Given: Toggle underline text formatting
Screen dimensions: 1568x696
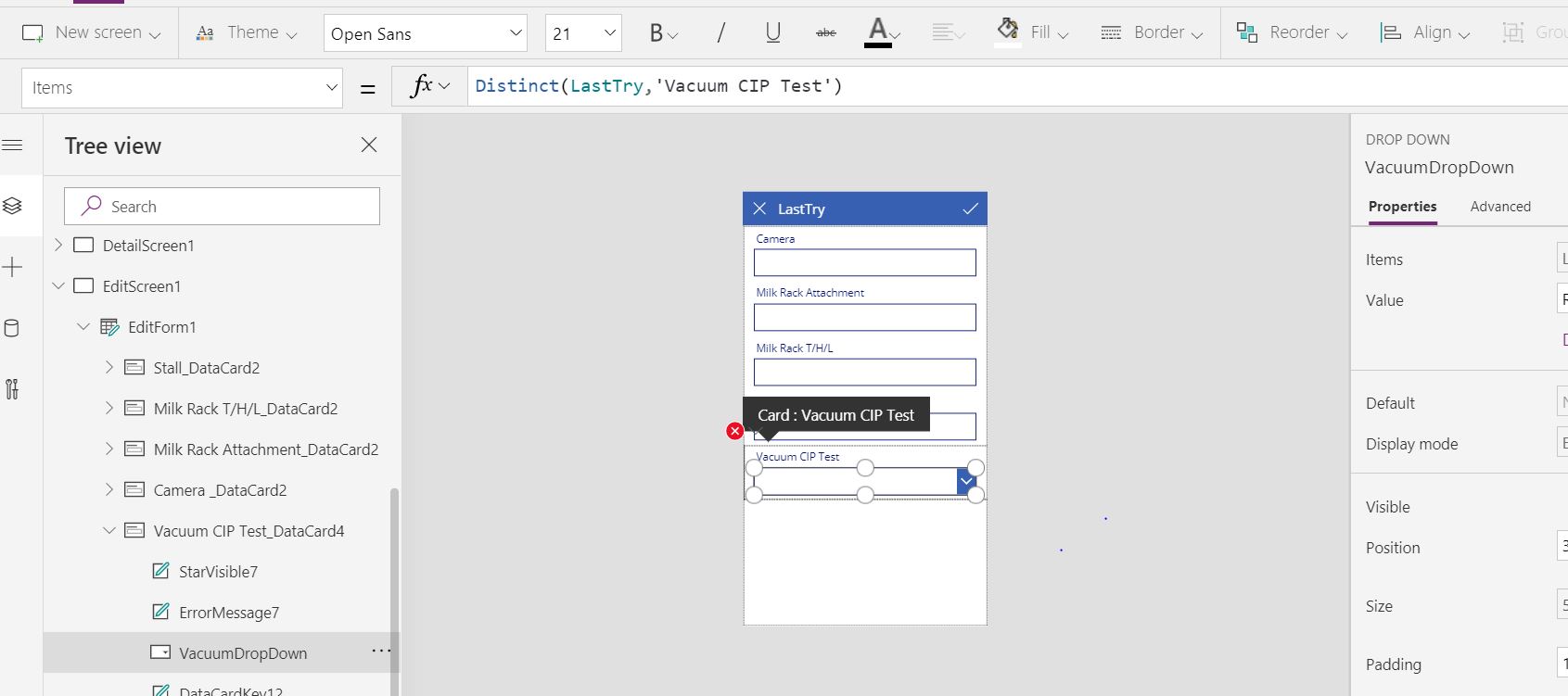Looking at the screenshot, I should 772,33.
